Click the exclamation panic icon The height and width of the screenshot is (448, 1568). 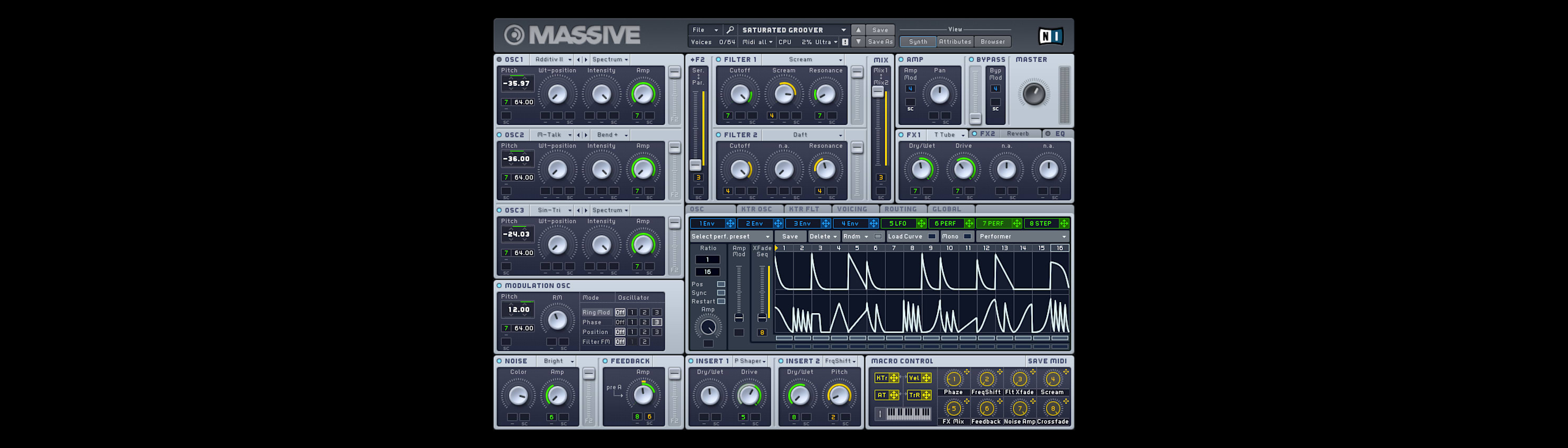[x=845, y=42]
